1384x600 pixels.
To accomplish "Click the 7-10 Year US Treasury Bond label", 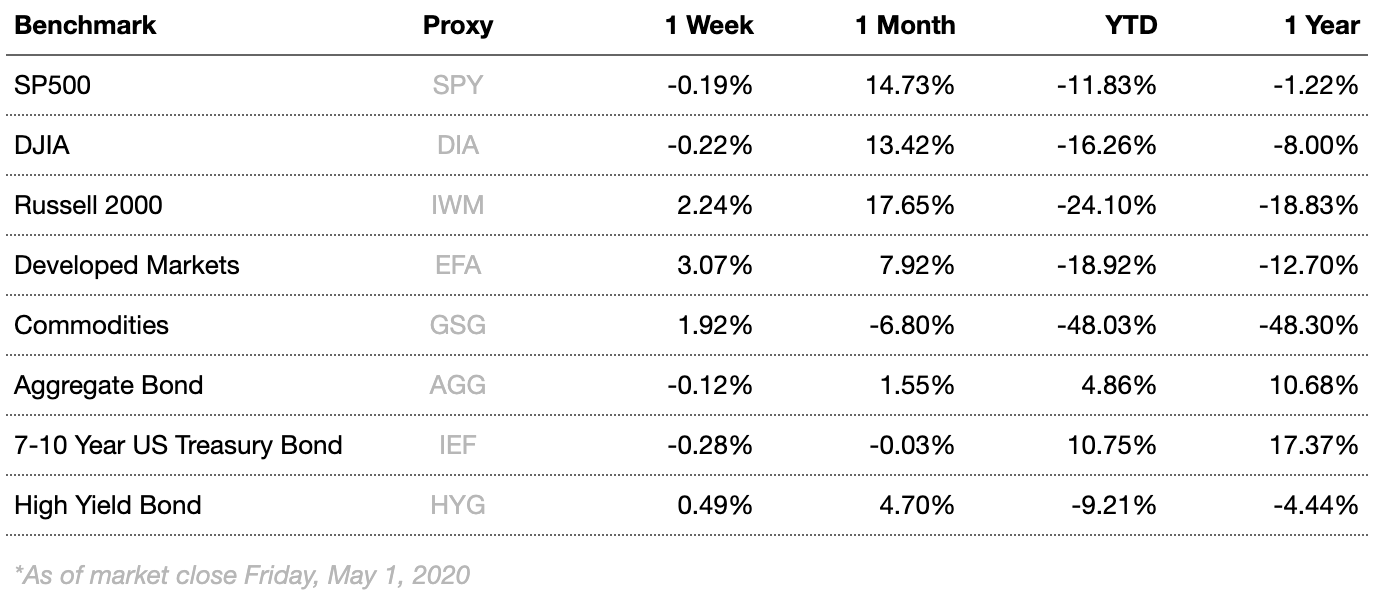I will pos(178,445).
